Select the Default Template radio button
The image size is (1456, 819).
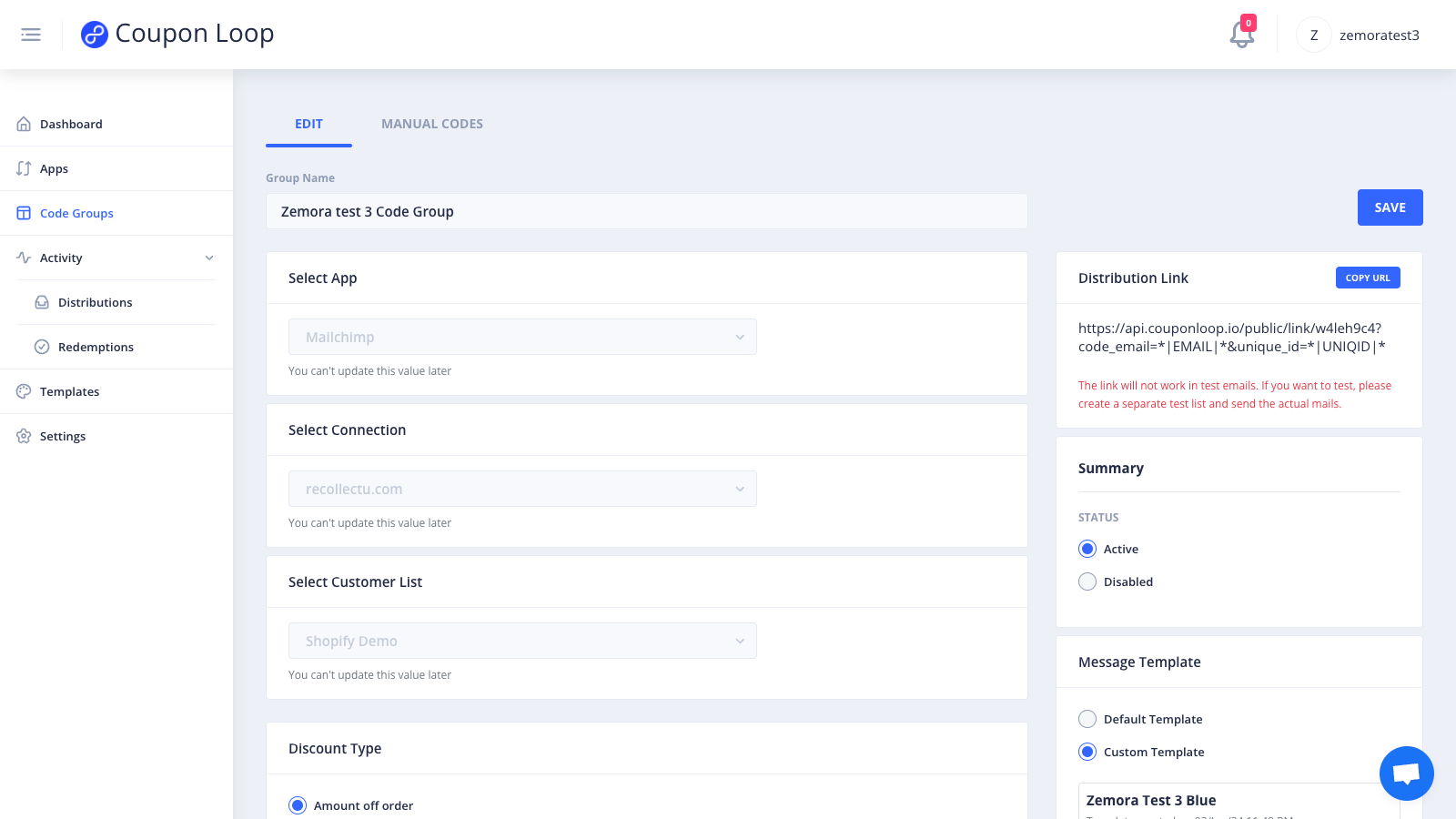(1087, 719)
